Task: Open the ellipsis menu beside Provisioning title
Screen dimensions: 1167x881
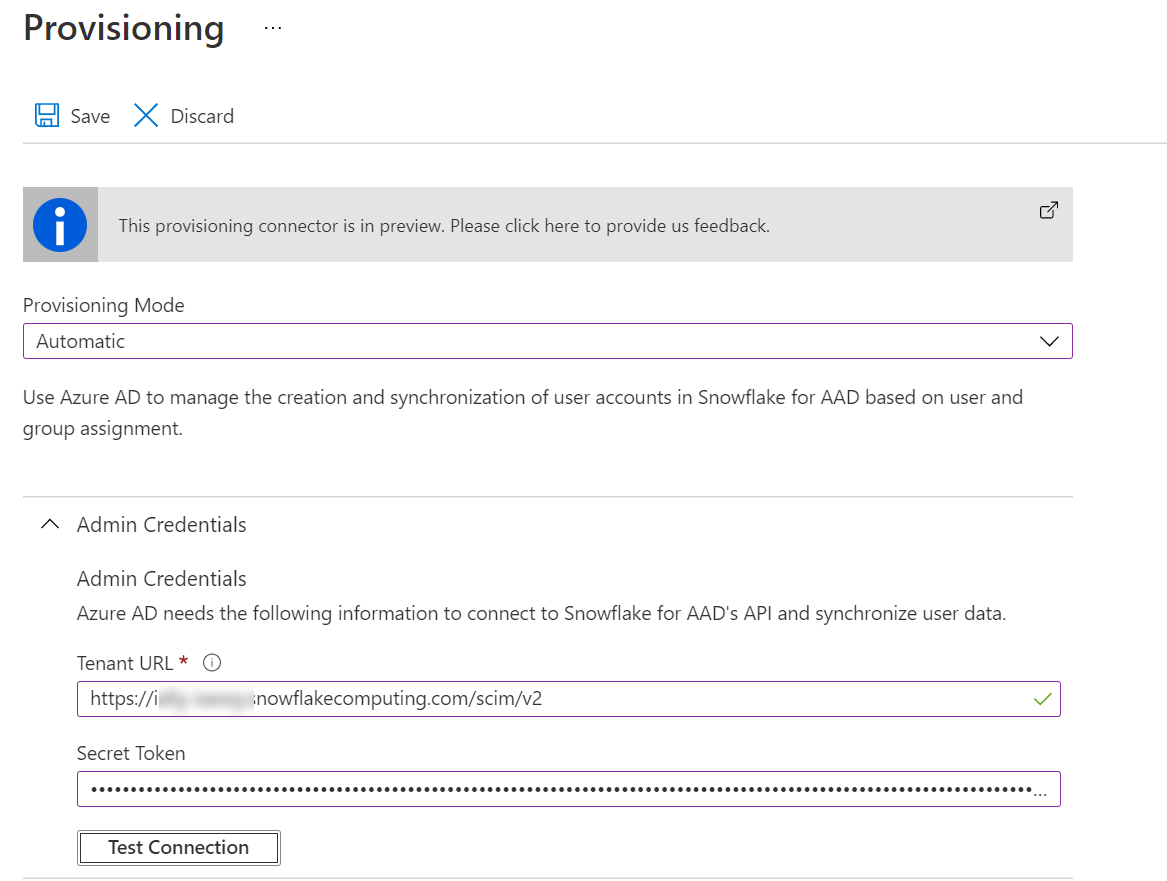Action: coord(273,28)
